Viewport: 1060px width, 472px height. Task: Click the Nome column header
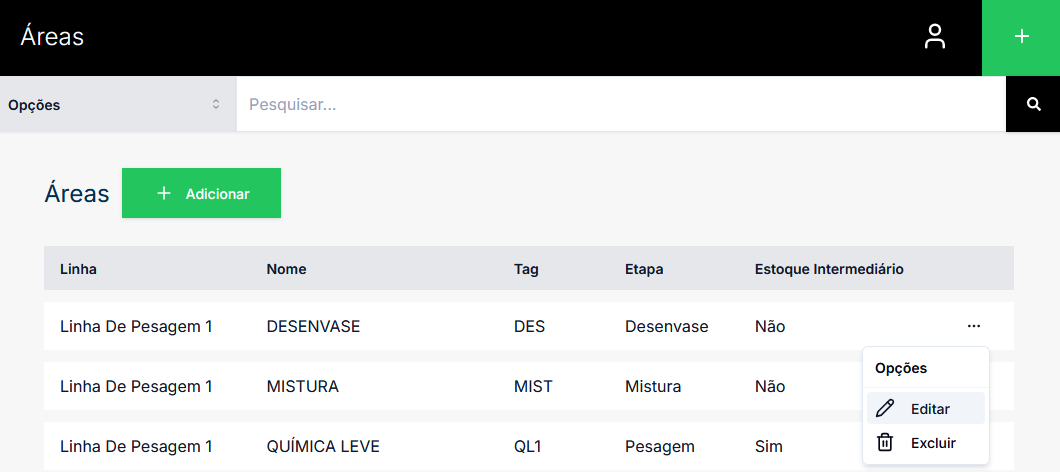pyautogui.click(x=286, y=268)
